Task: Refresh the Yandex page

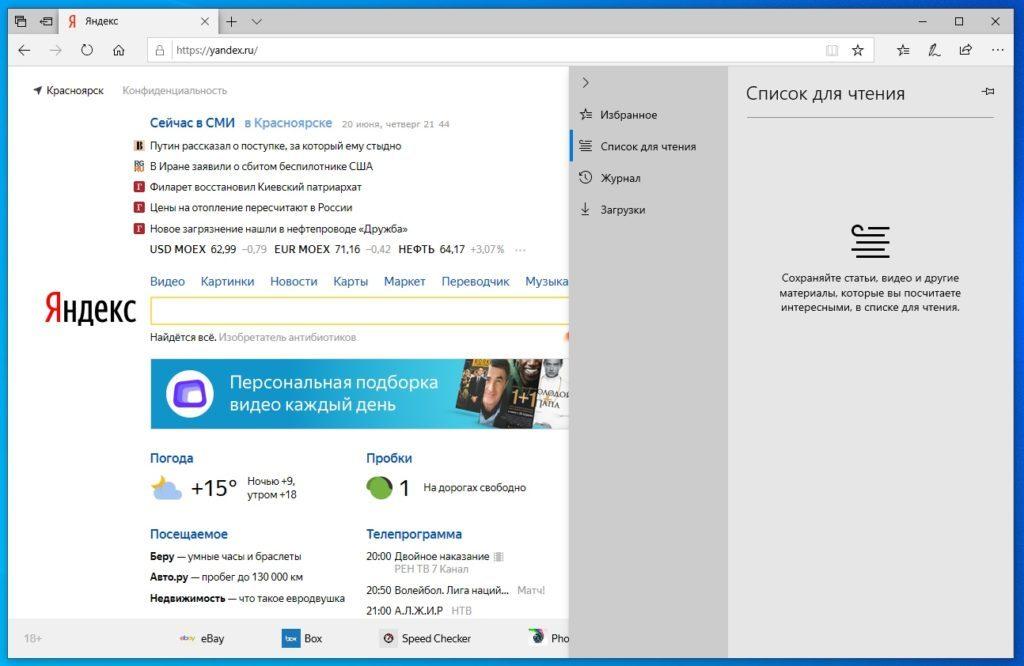Action: point(87,50)
